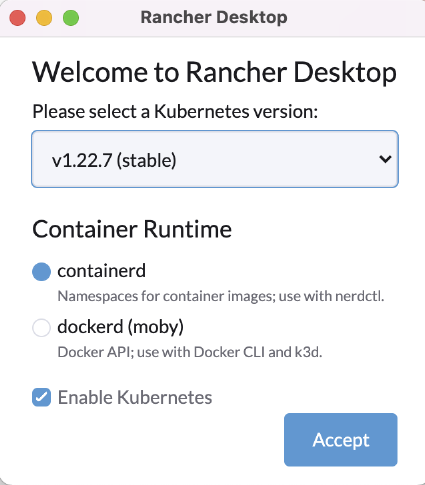
Task: Click the blue checkmark icon beside Enable Kubernetes
Action: click(x=41, y=397)
